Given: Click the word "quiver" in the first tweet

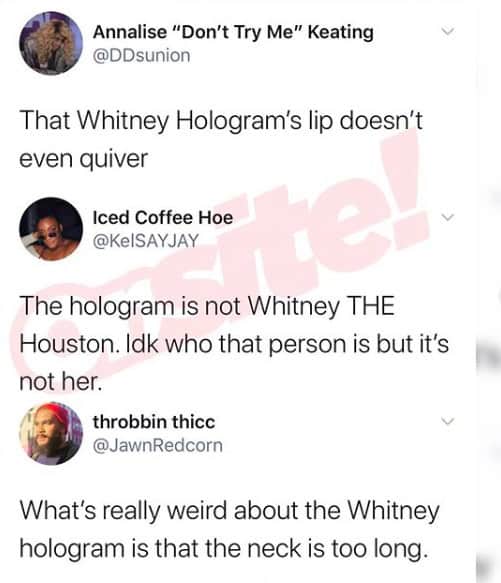Looking at the screenshot, I should click(x=113, y=159).
